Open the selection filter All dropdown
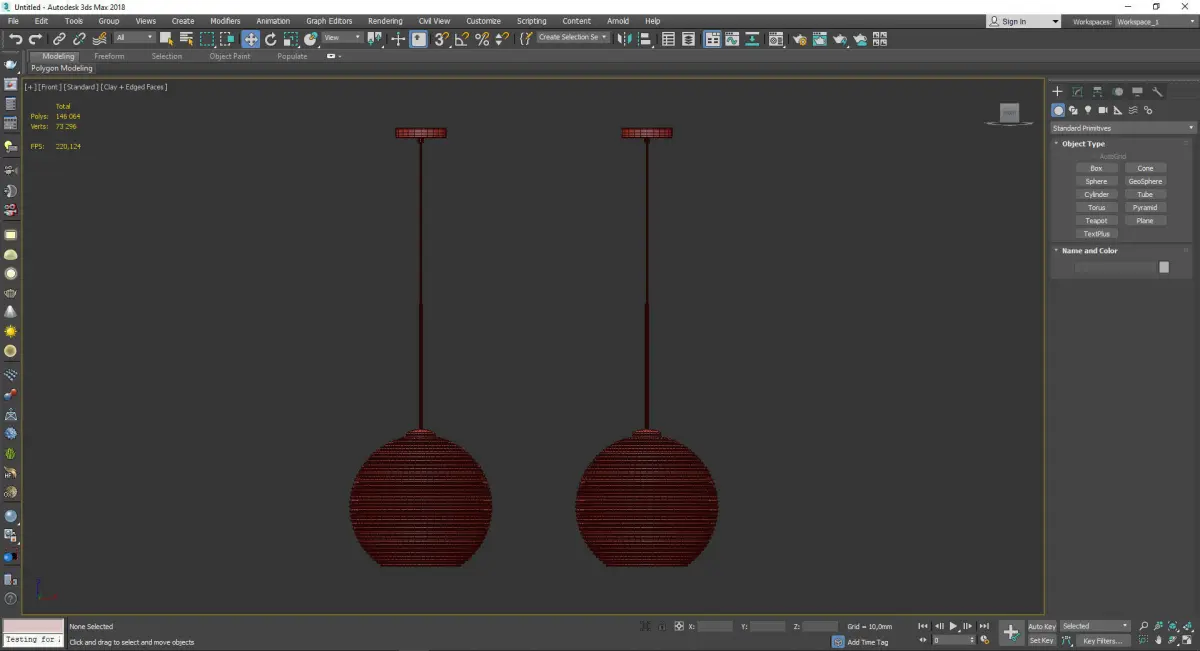 134,38
